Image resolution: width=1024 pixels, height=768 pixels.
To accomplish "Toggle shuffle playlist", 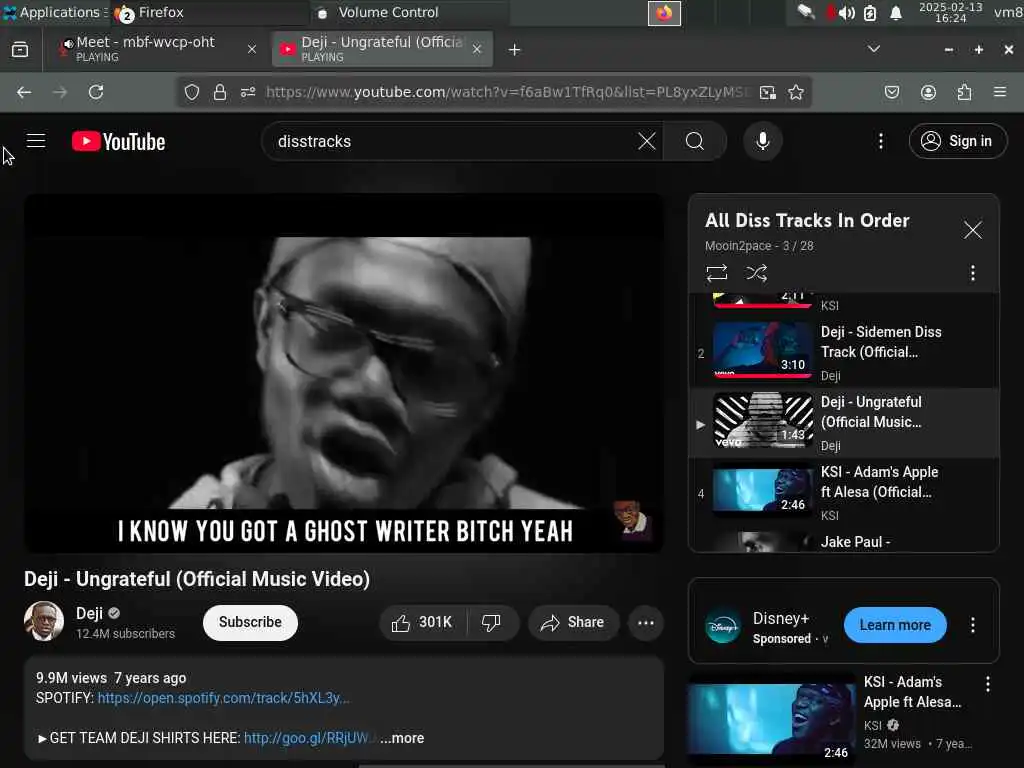I will (756, 272).
